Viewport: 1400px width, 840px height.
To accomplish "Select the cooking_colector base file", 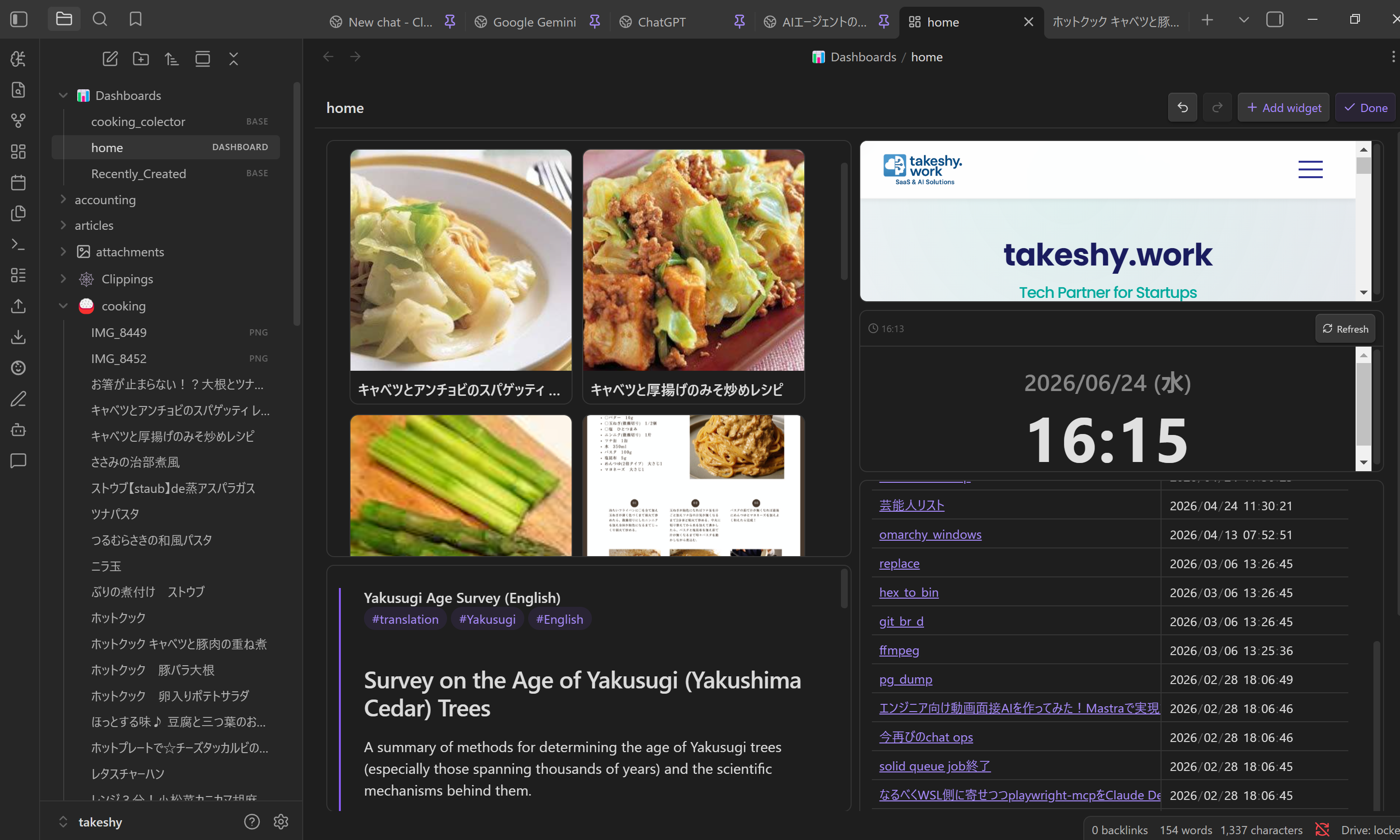I will pyautogui.click(x=166, y=122).
